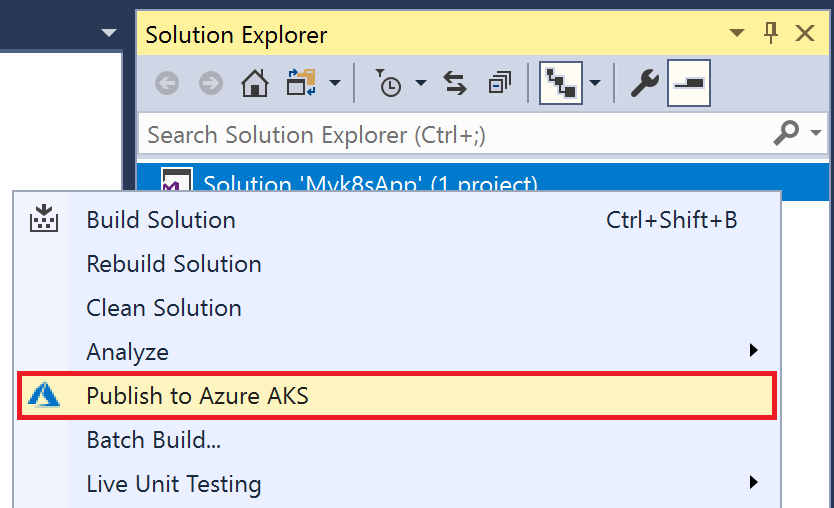Toggle the Show All Files nested view button
The image size is (834, 508).
pos(561,84)
